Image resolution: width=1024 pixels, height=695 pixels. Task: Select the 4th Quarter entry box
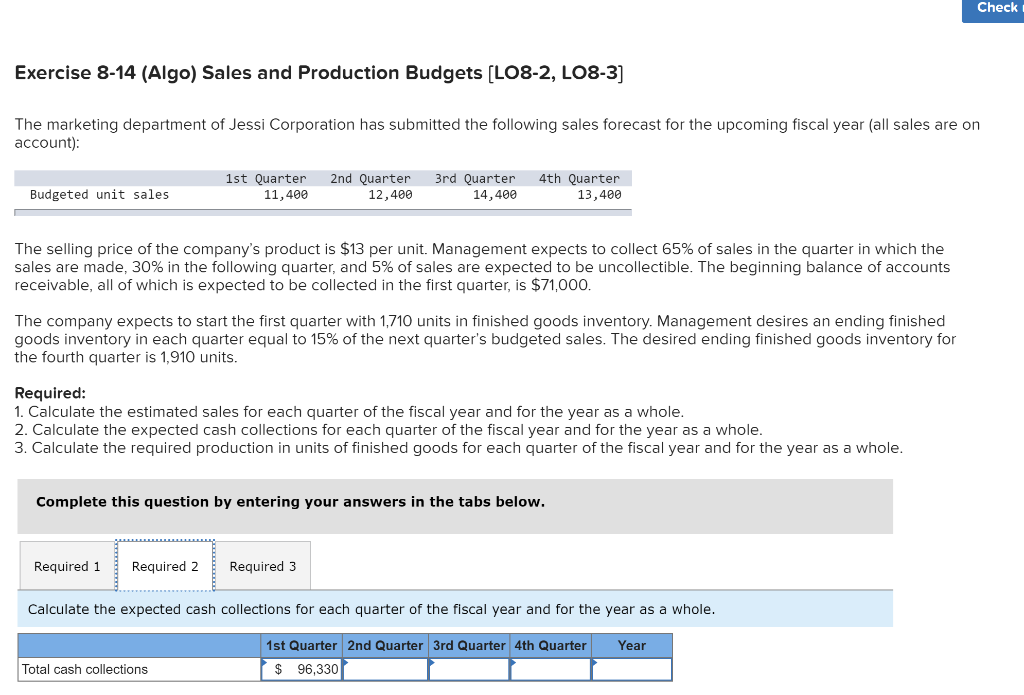tap(551, 669)
